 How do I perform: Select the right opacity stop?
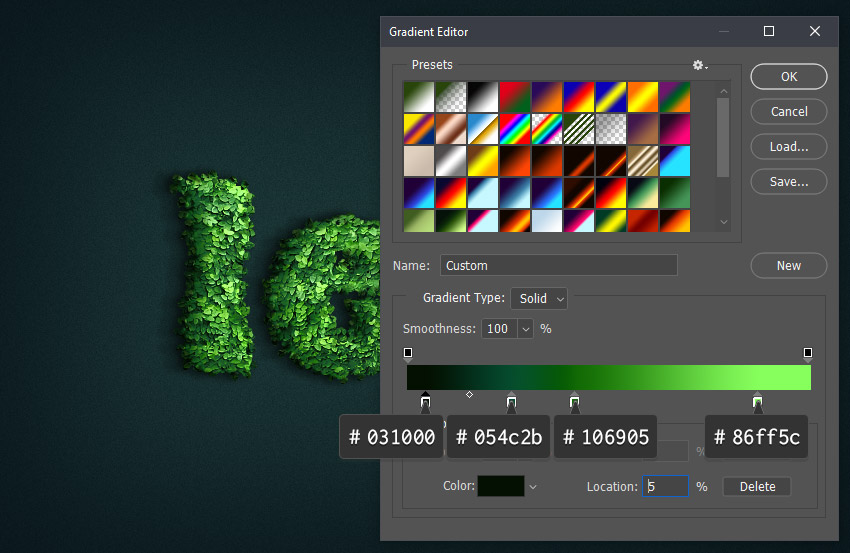coord(808,354)
